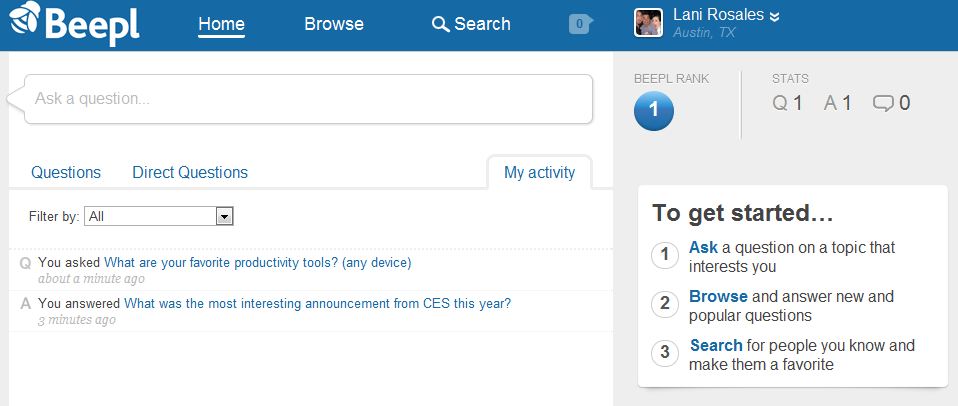This screenshot has width=958, height=406.
Task: Click the Ask a question input field
Action: [x=305, y=99]
